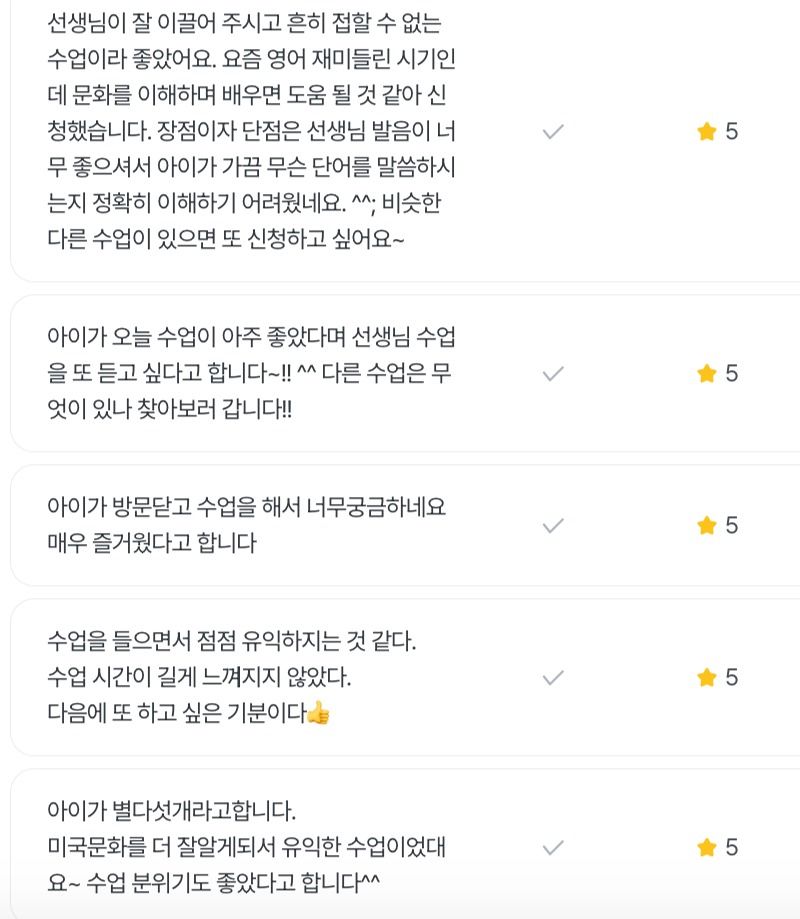Click checkmark for the 방문닫고 수업 review
The height and width of the screenshot is (919, 800).
click(553, 526)
